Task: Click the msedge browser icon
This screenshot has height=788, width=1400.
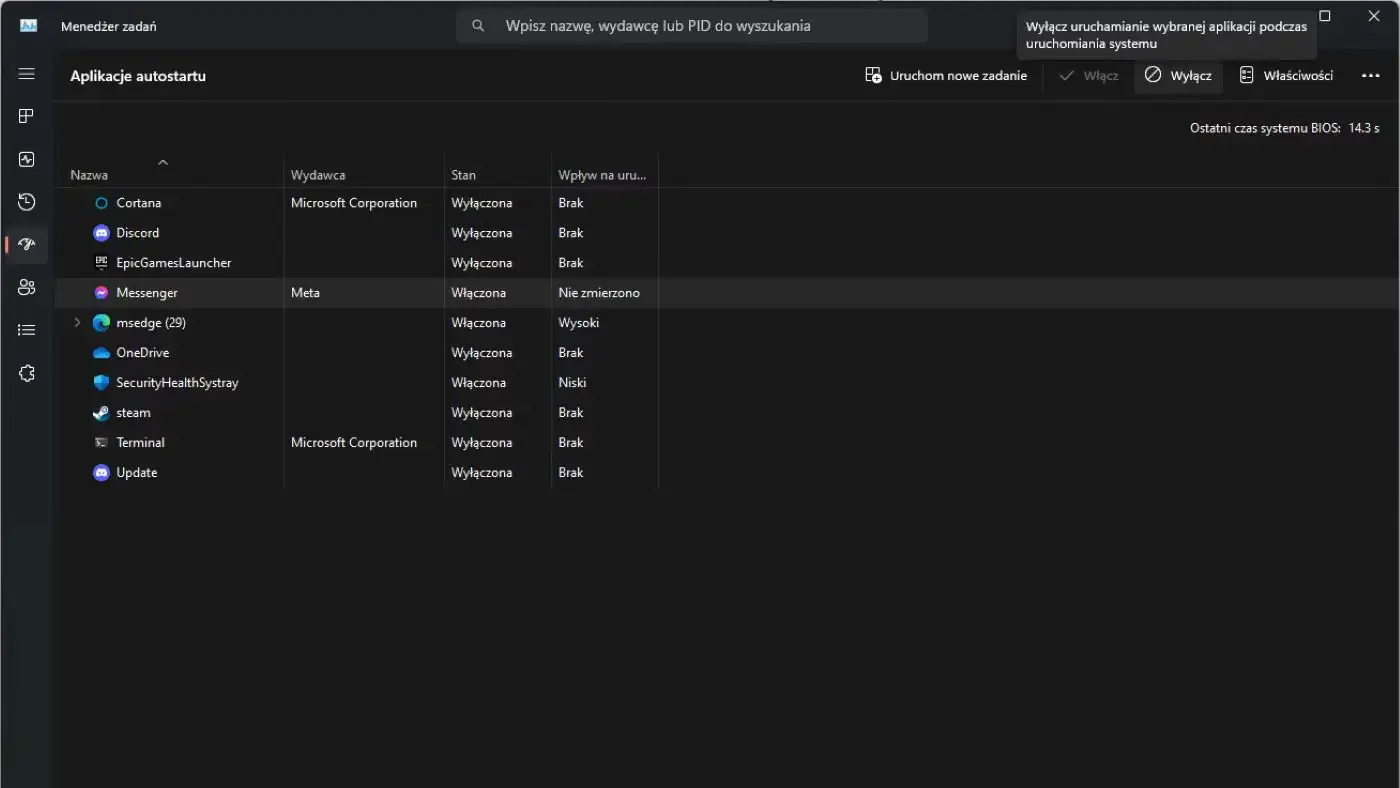Action: pyautogui.click(x=101, y=323)
